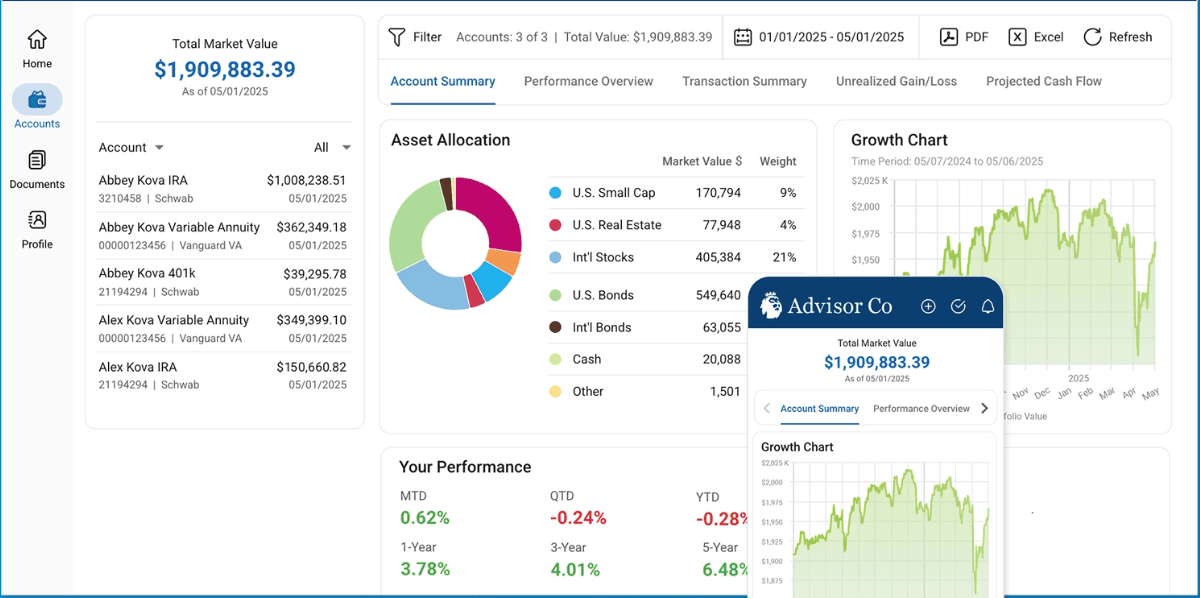1200x598 pixels.
Task: Click the 3-Year 4.01% performance value
Action: click(575, 569)
